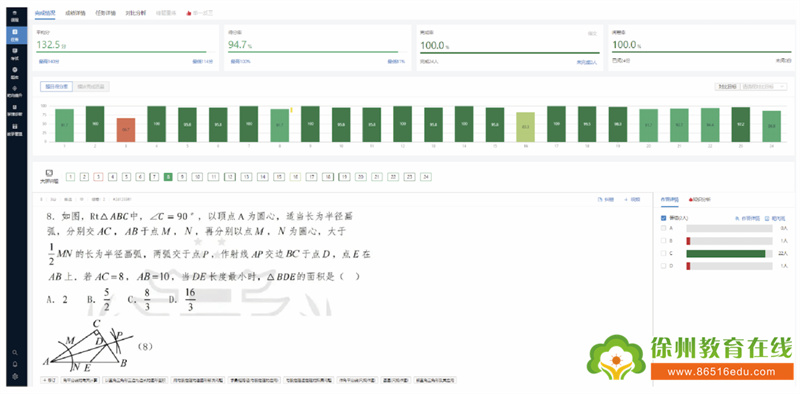The width and height of the screenshot is (800, 394).
Task: Click the large-screen display icon beside question numbers
Action: (49, 174)
